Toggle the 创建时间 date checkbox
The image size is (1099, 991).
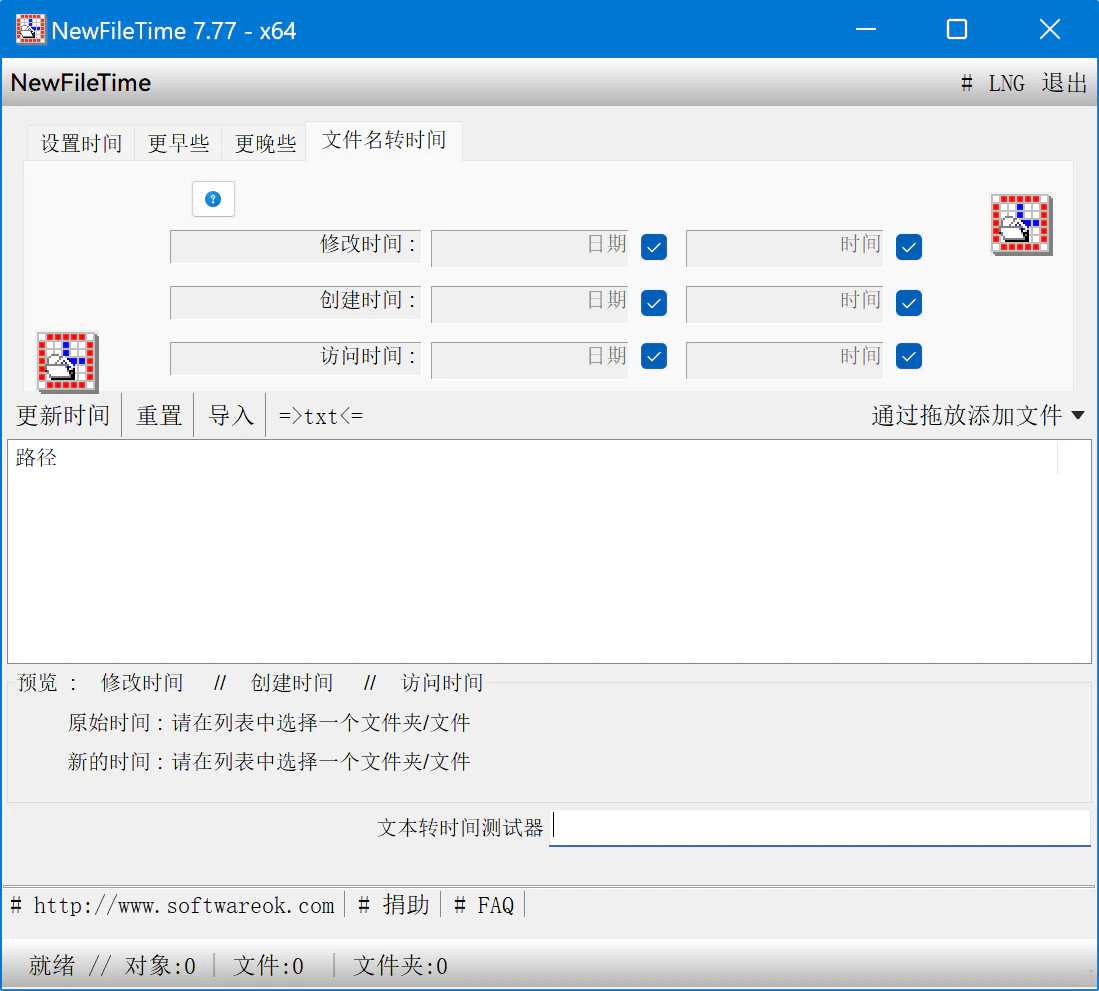click(653, 303)
